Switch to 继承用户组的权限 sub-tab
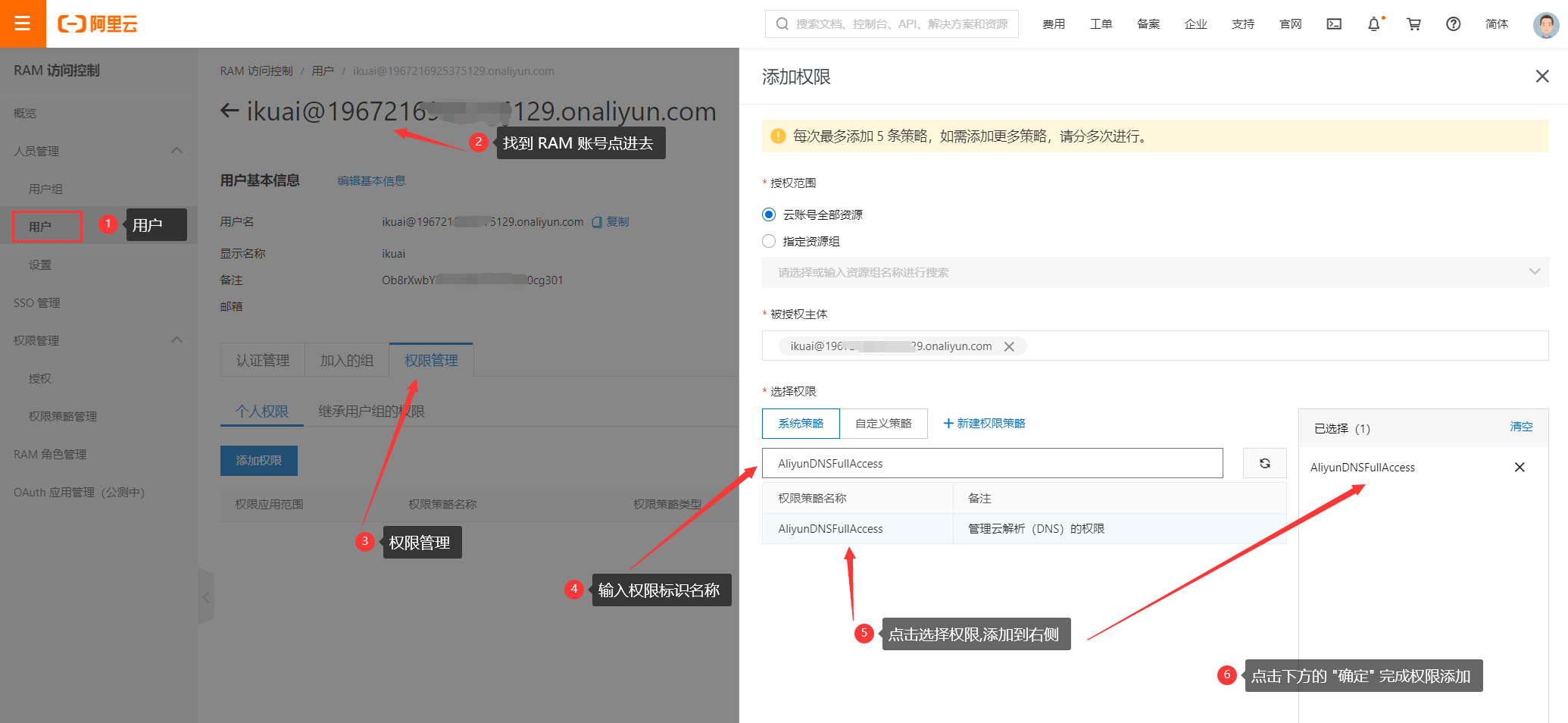1568x723 pixels. [x=371, y=411]
